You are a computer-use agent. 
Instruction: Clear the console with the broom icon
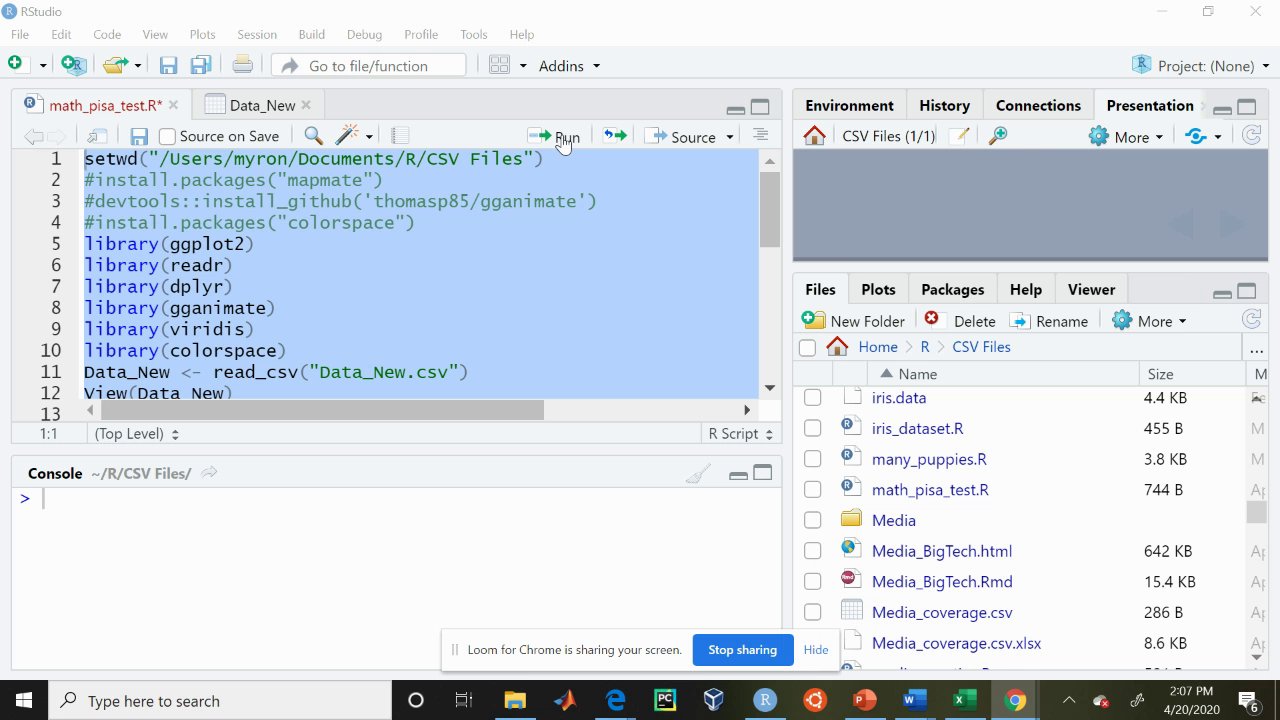pos(698,474)
